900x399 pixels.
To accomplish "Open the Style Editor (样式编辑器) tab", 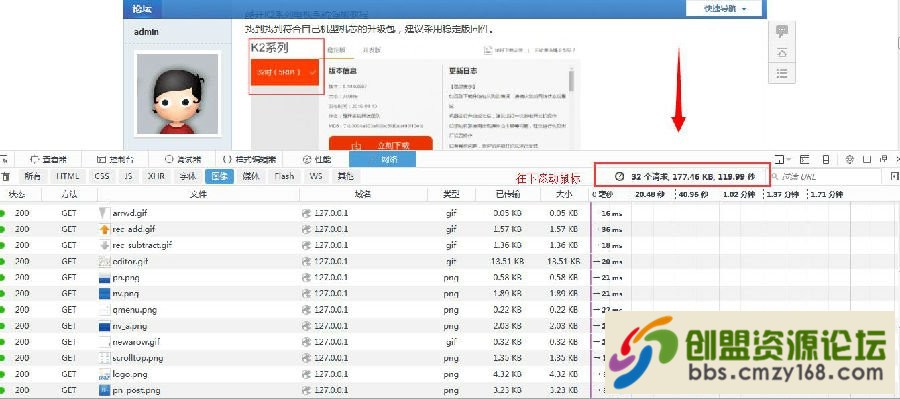I will [x=248, y=159].
